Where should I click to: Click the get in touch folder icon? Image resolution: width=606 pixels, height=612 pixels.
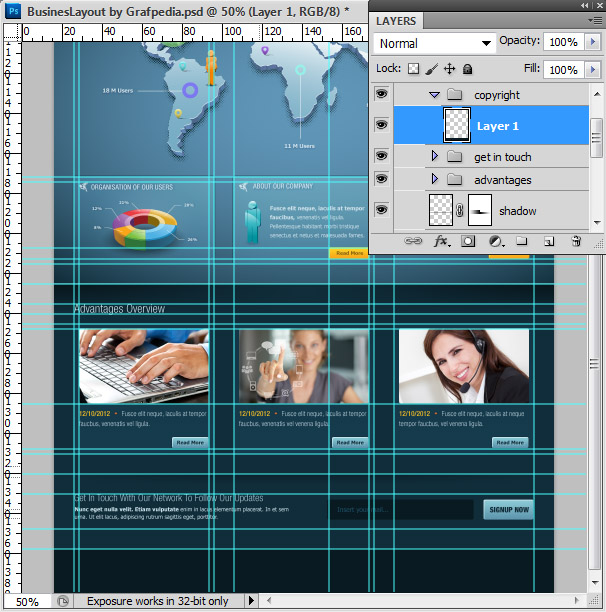pos(454,157)
